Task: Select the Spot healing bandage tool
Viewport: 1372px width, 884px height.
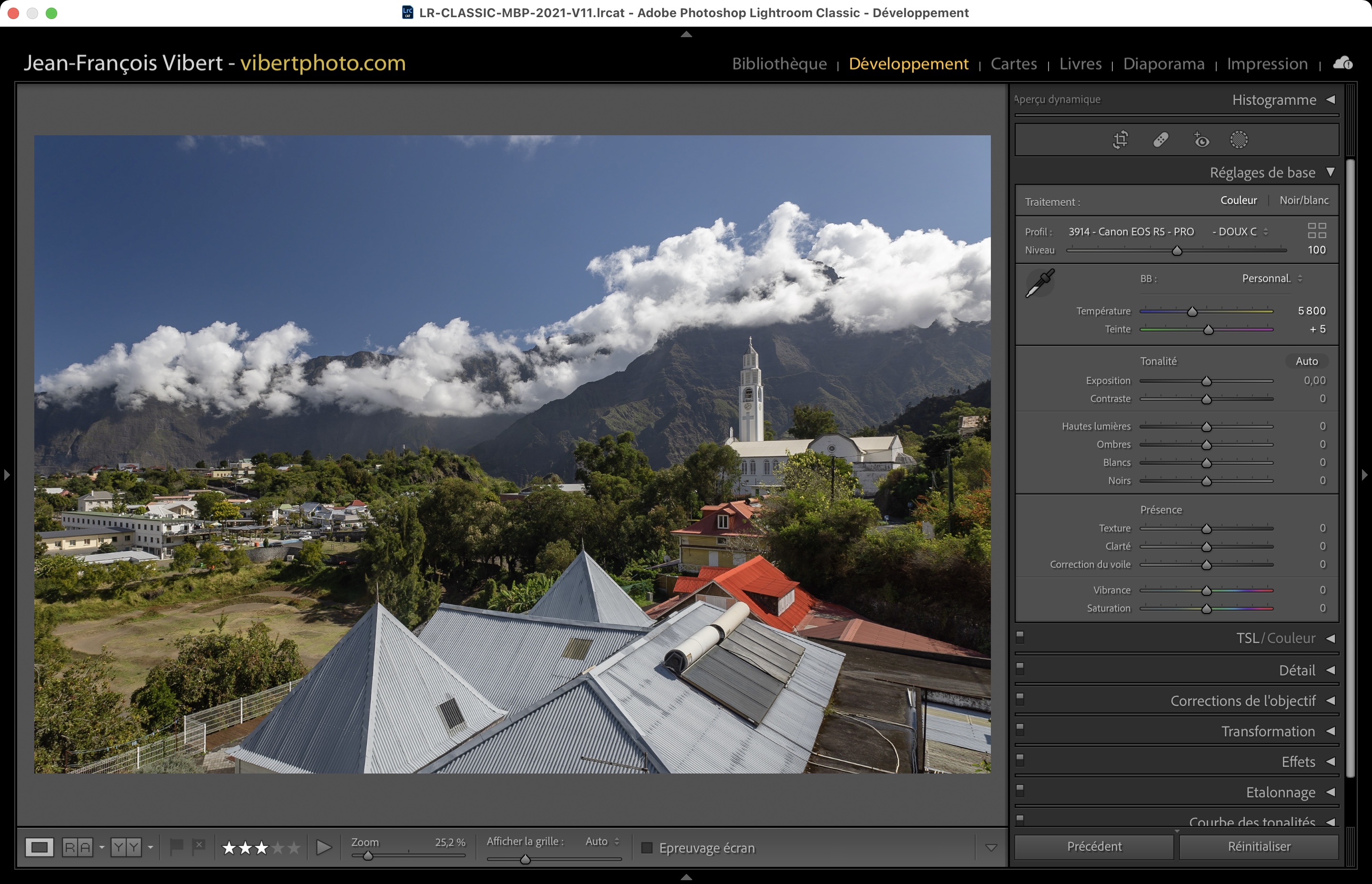Action: coord(1161,140)
